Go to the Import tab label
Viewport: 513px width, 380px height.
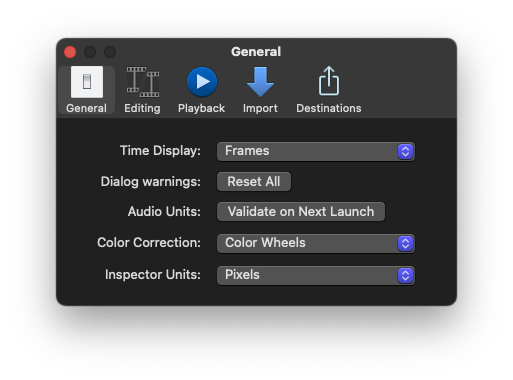coord(260,108)
